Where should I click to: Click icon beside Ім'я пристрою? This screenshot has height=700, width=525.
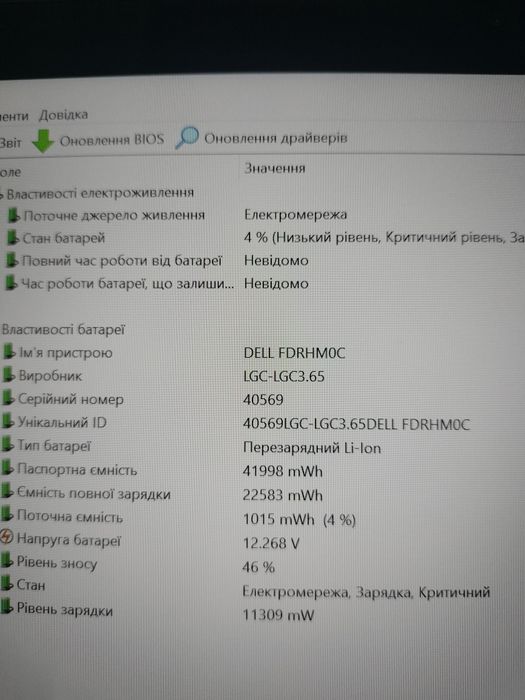9,353
